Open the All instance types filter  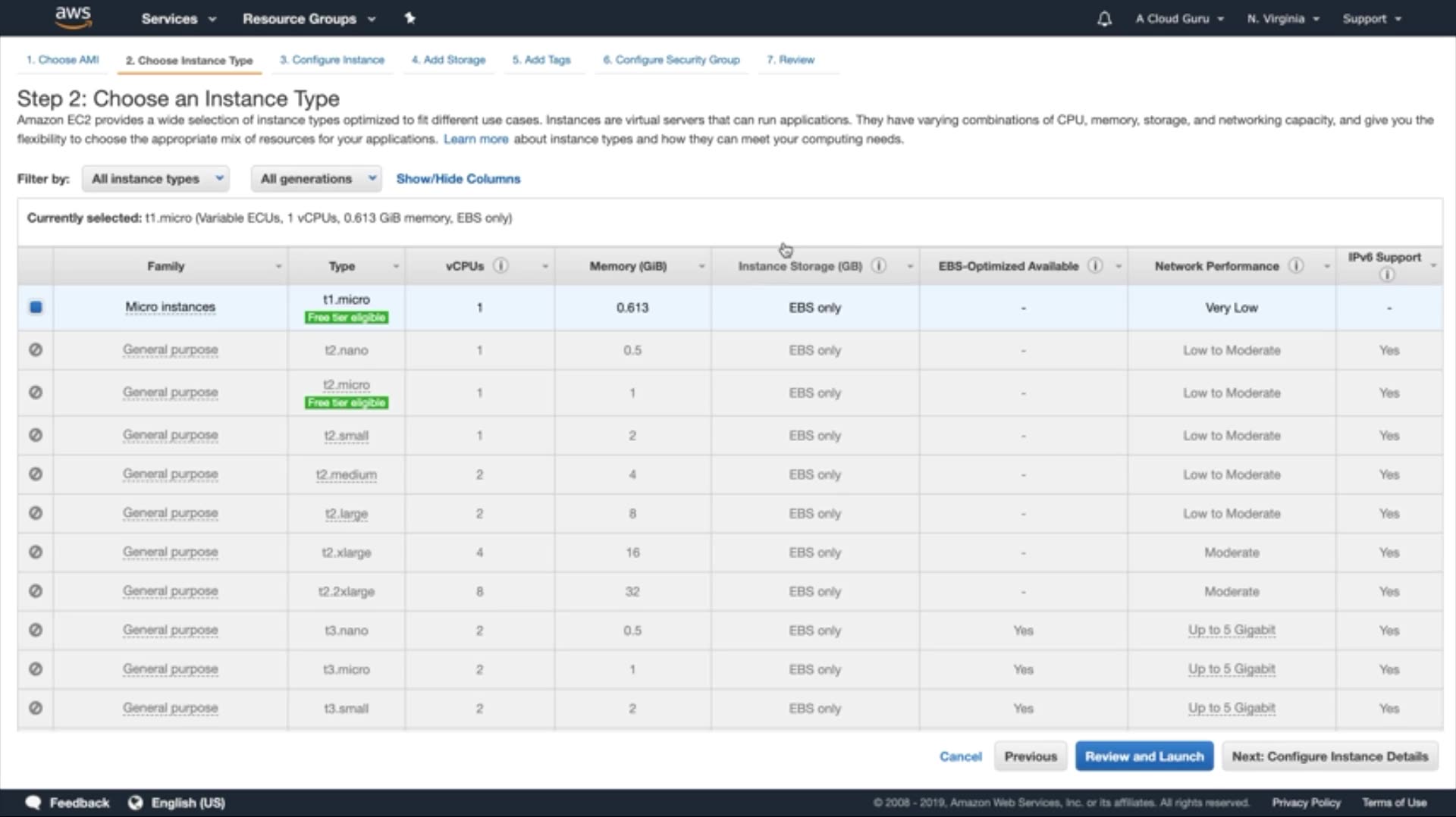pyautogui.click(x=156, y=179)
